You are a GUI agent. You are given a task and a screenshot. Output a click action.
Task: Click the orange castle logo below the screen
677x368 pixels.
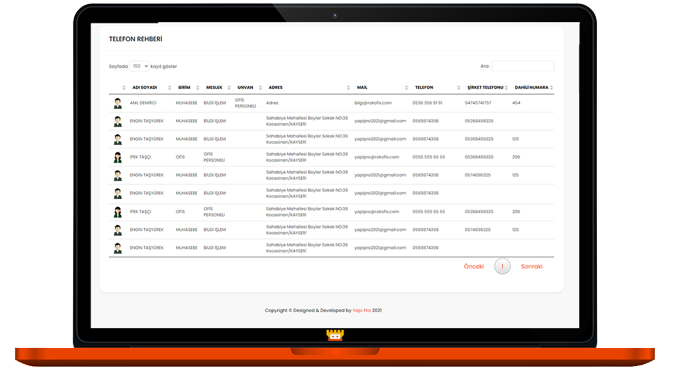coord(335,335)
